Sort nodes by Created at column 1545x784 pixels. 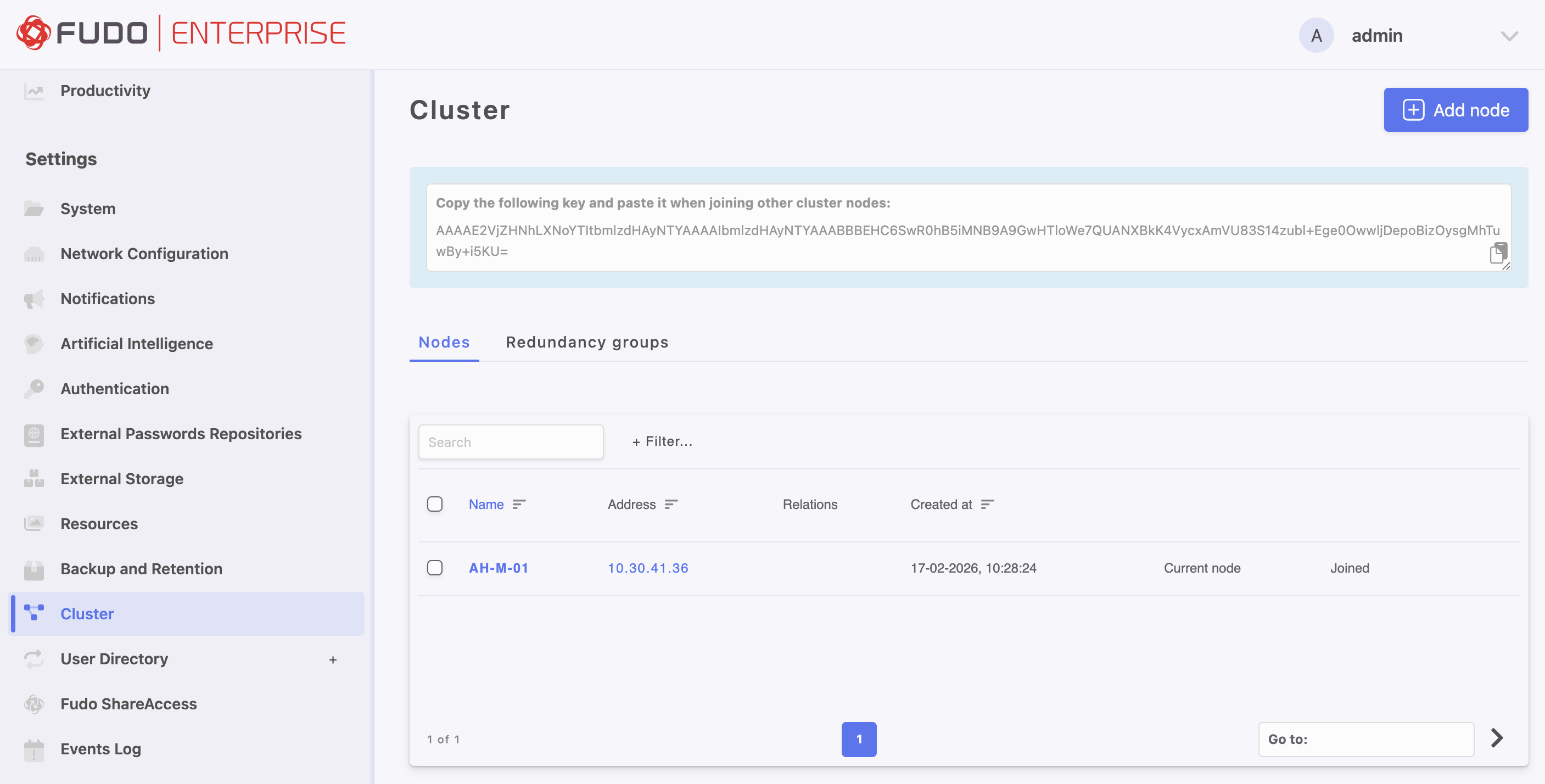(987, 505)
